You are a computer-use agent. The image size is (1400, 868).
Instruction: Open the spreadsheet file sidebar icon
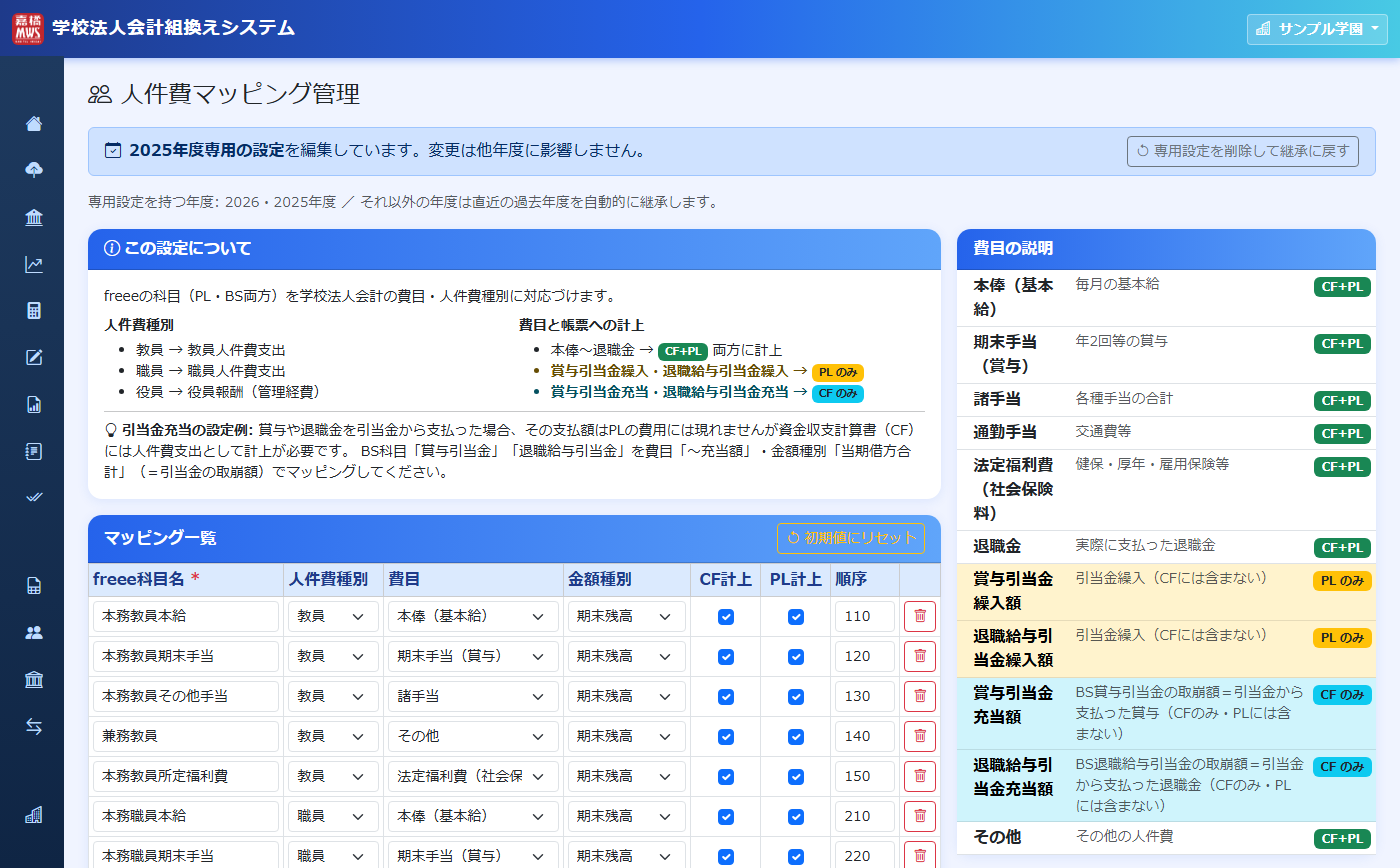pyautogui.click(x=34, y=586)
